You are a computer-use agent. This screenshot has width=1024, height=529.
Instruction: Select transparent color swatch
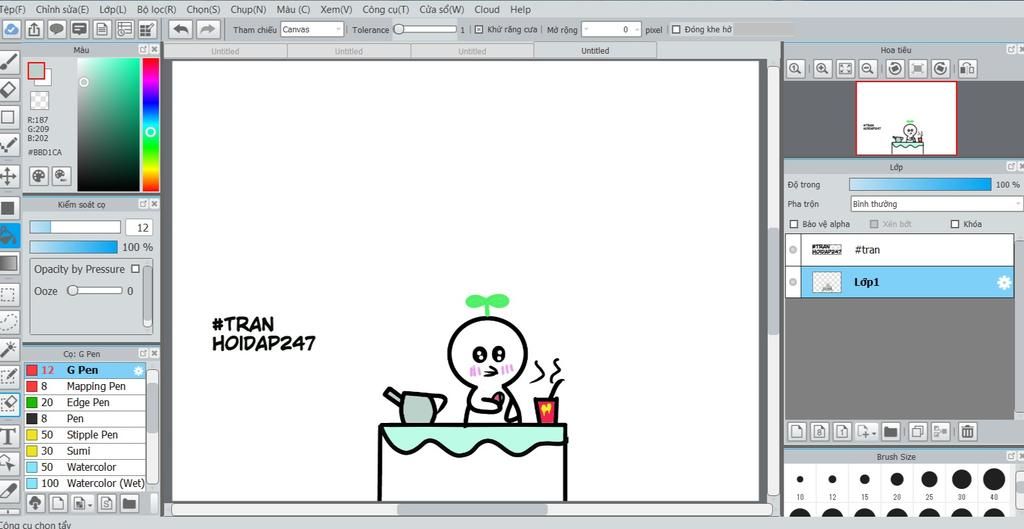pos(40,100)
